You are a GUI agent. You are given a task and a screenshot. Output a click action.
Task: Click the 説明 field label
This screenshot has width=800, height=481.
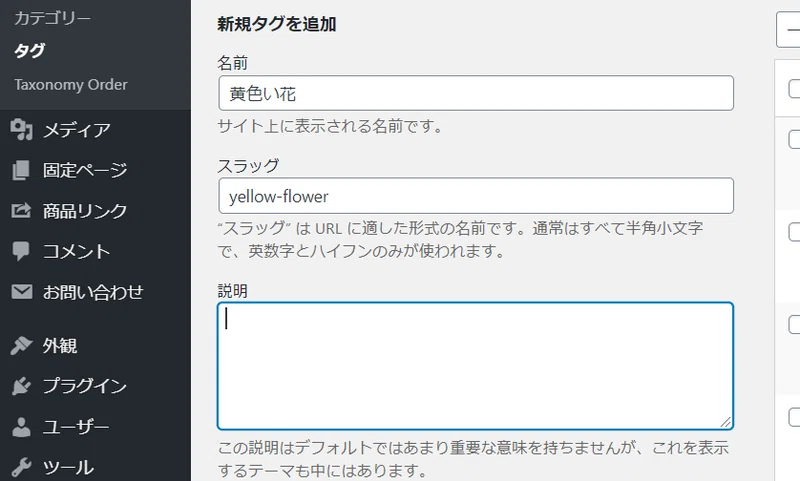point(233,291)
